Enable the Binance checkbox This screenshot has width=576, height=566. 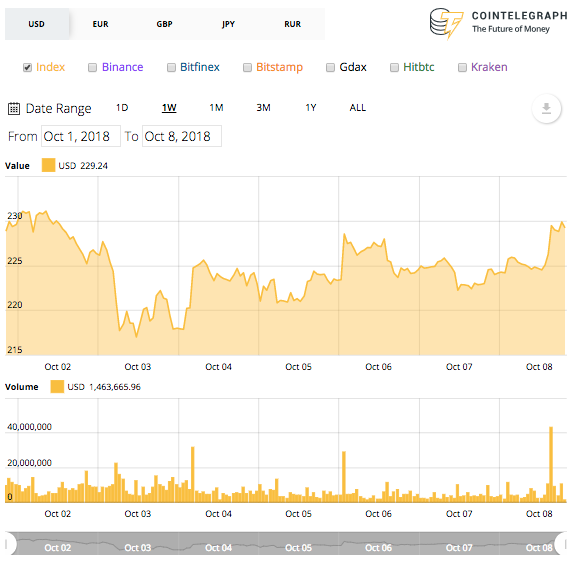point(92,68)
